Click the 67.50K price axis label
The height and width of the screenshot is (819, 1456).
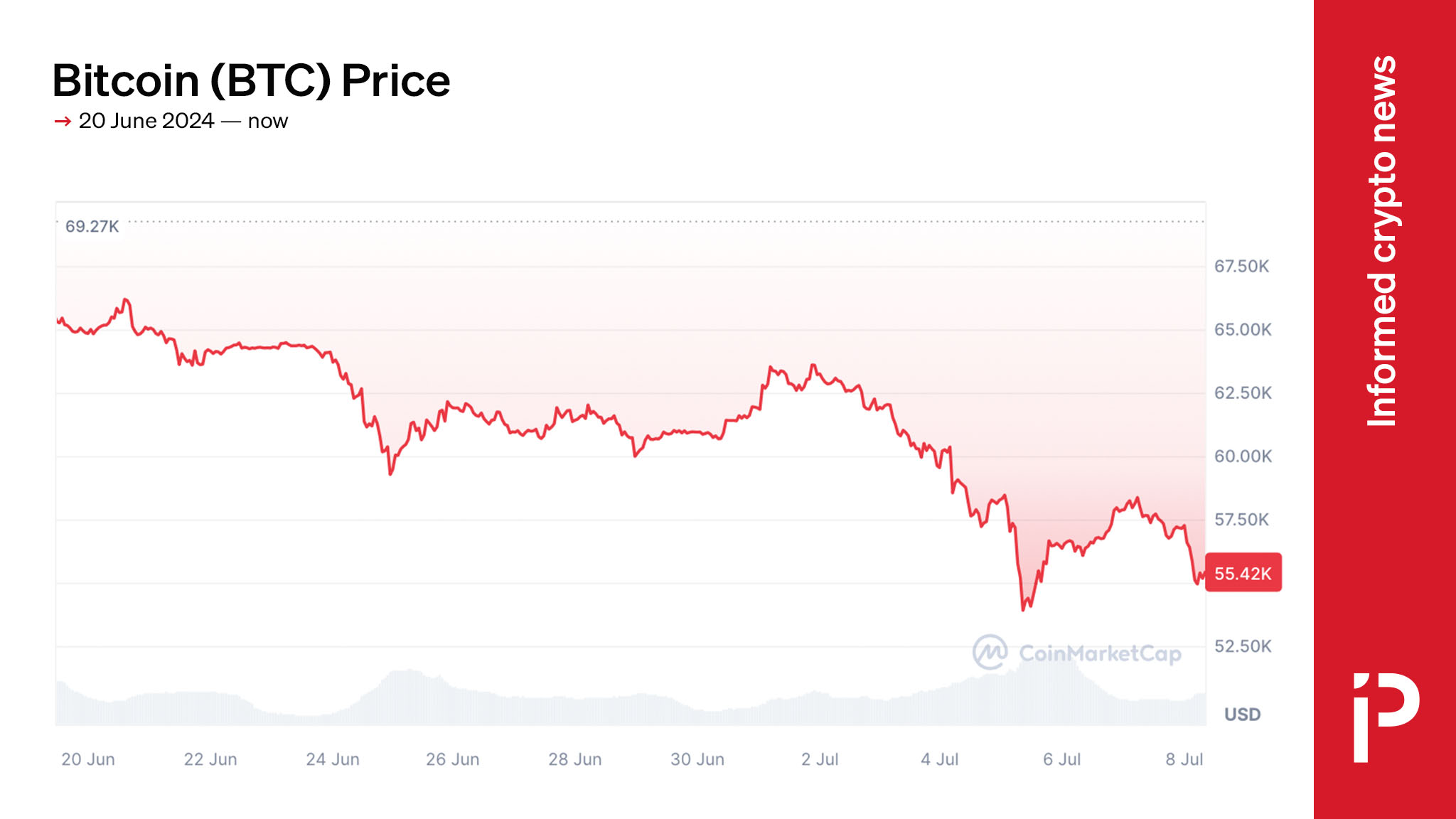click(x=1241, y=267)
